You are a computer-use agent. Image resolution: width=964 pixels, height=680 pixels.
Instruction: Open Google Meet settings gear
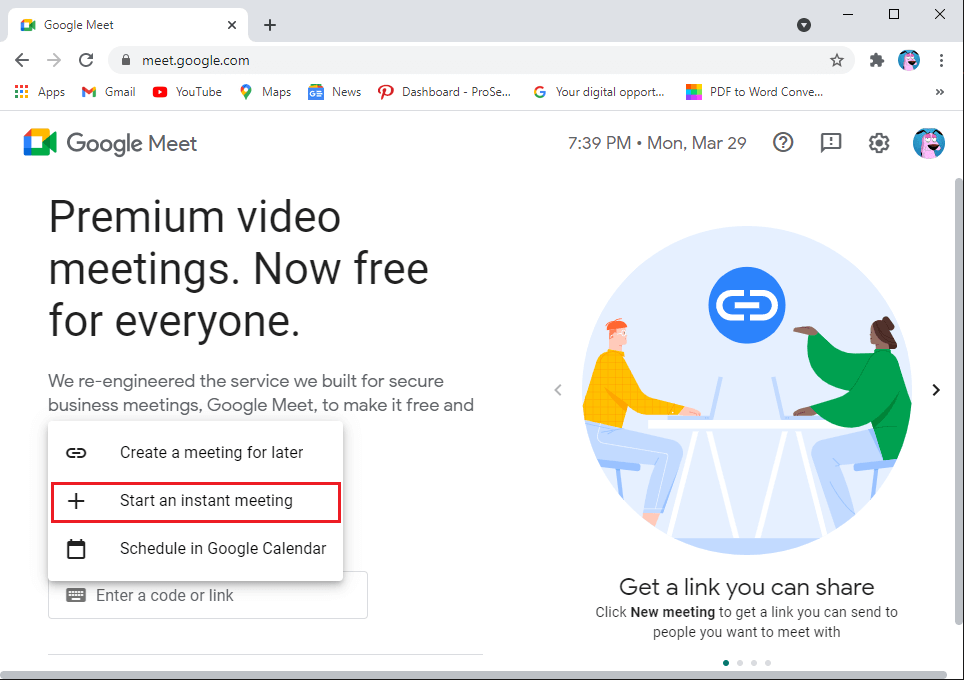pyautogui.click(x=878, y=143)
